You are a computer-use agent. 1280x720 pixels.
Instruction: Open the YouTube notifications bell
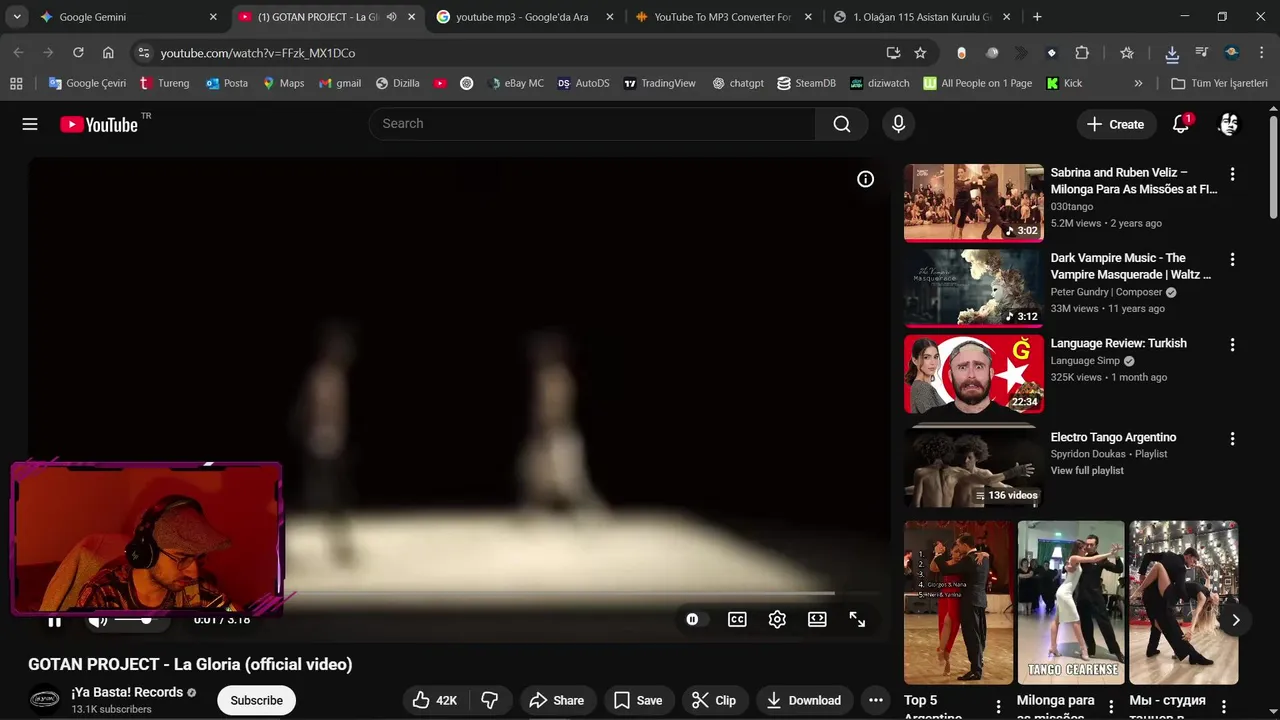pos(1181,124)
